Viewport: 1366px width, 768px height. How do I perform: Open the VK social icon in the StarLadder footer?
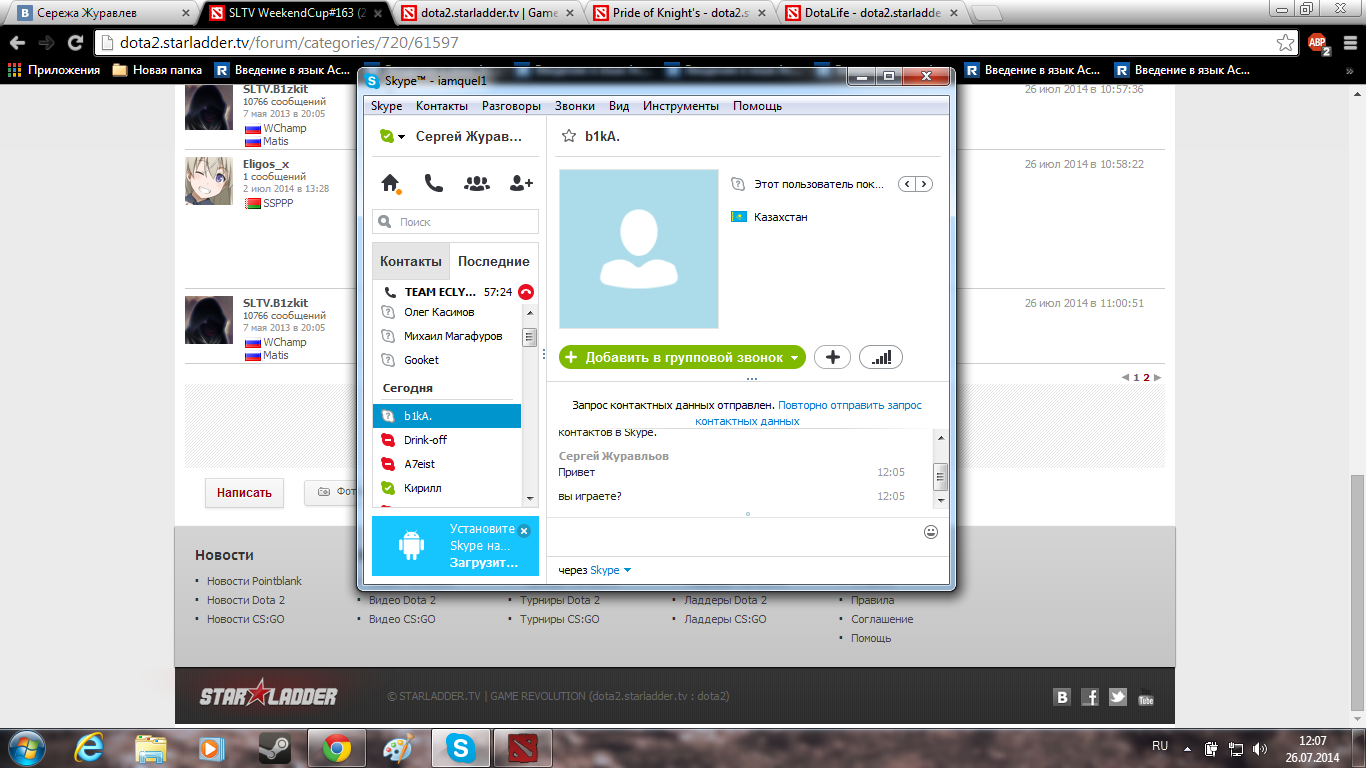[x=1062, y=697]
